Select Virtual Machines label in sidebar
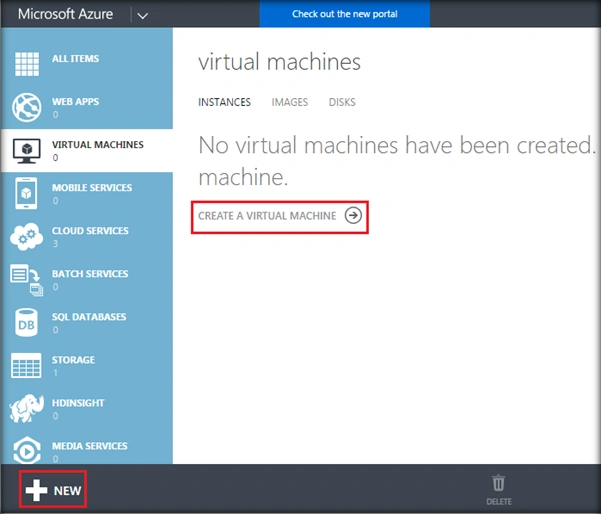The image size is (601, 514). [98, 145]
